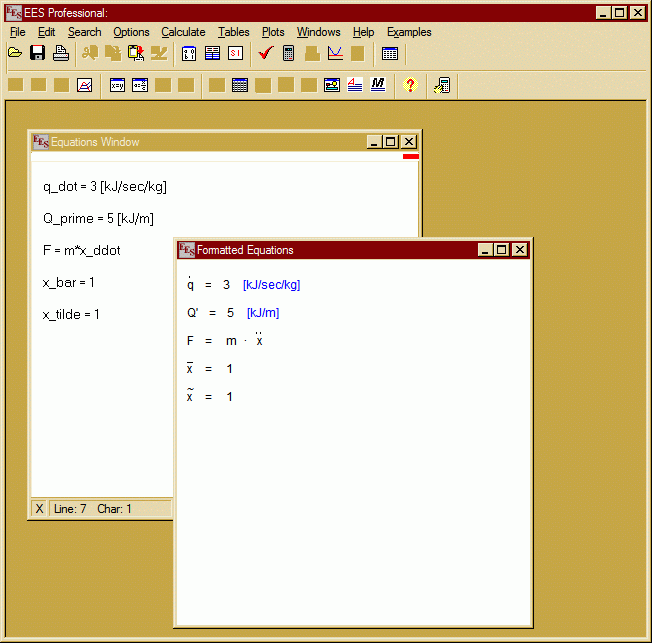Click the x=y Equations window icon
Viewport: 652px width, 643px height.
(x=117, y=86)
